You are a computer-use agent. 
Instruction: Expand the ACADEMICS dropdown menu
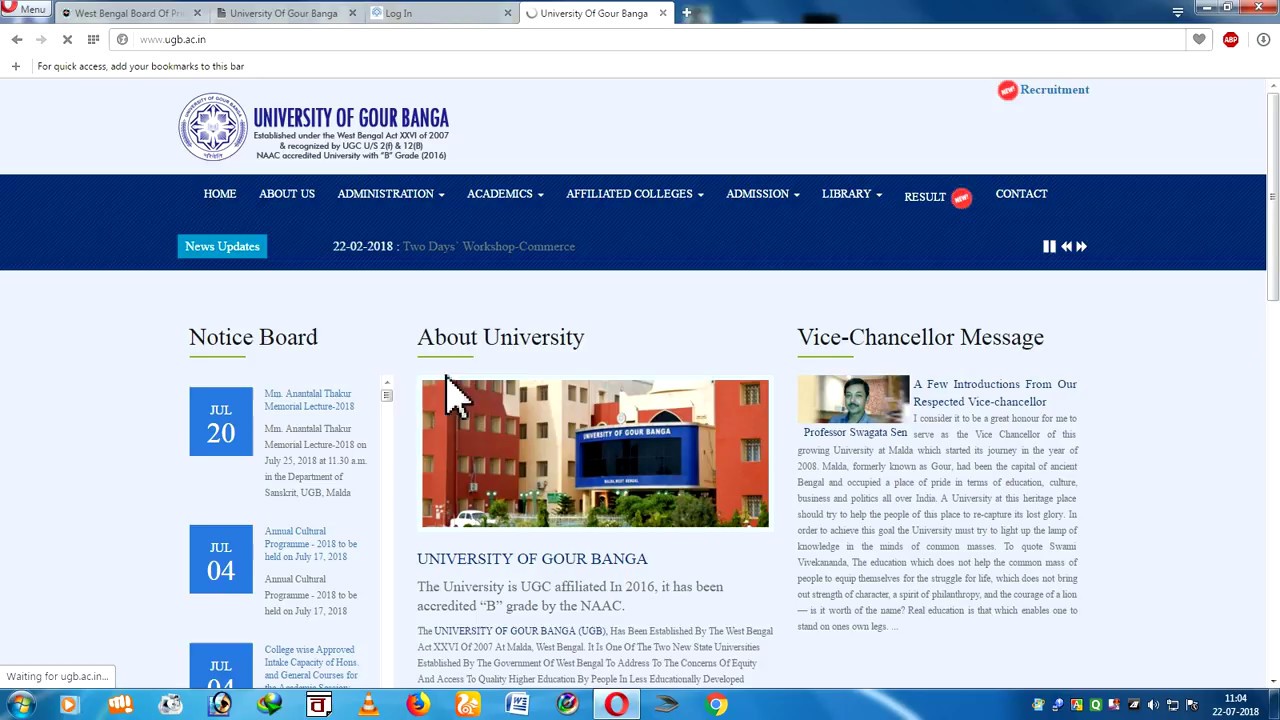(x=505, y=194)
